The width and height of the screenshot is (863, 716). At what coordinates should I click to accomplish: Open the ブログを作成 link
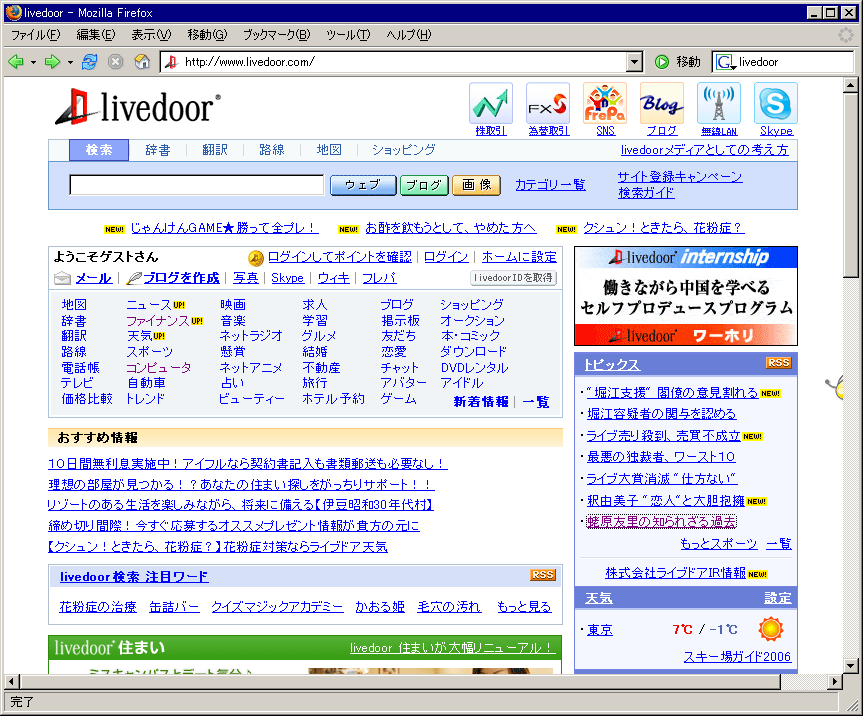pyautogui.click(x=182, y=278)
